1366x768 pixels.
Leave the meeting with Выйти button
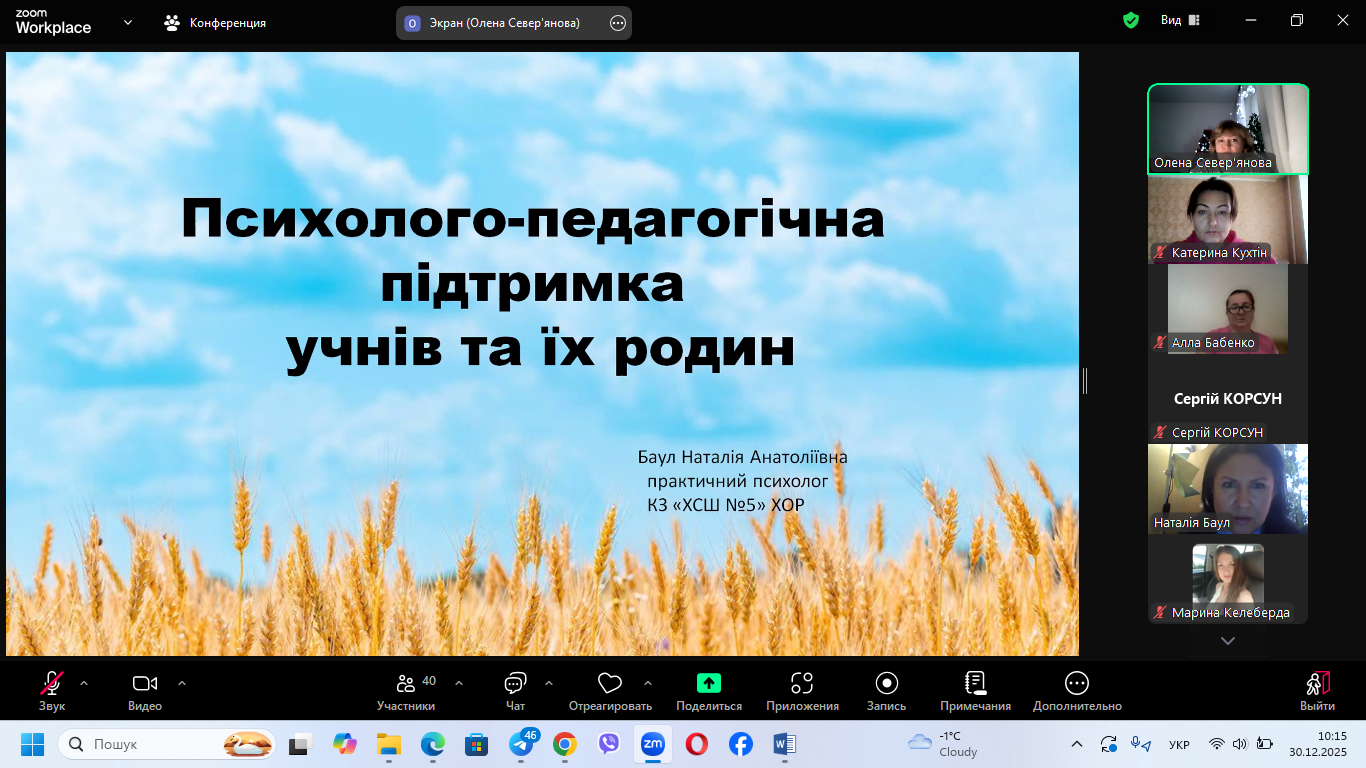tap(1317, 691)
